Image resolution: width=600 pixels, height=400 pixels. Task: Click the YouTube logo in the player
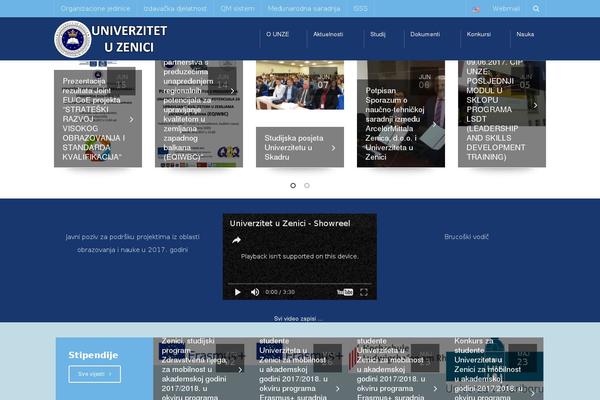(x=345, y=292)
